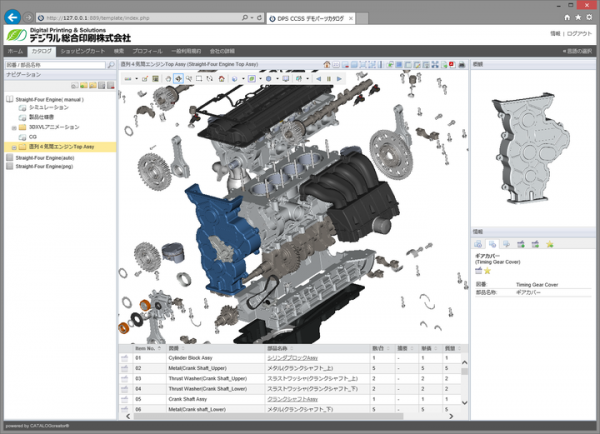
Task: Click the add-to-cart icon below Timing Gear Cover
Action: pos(478,271)
